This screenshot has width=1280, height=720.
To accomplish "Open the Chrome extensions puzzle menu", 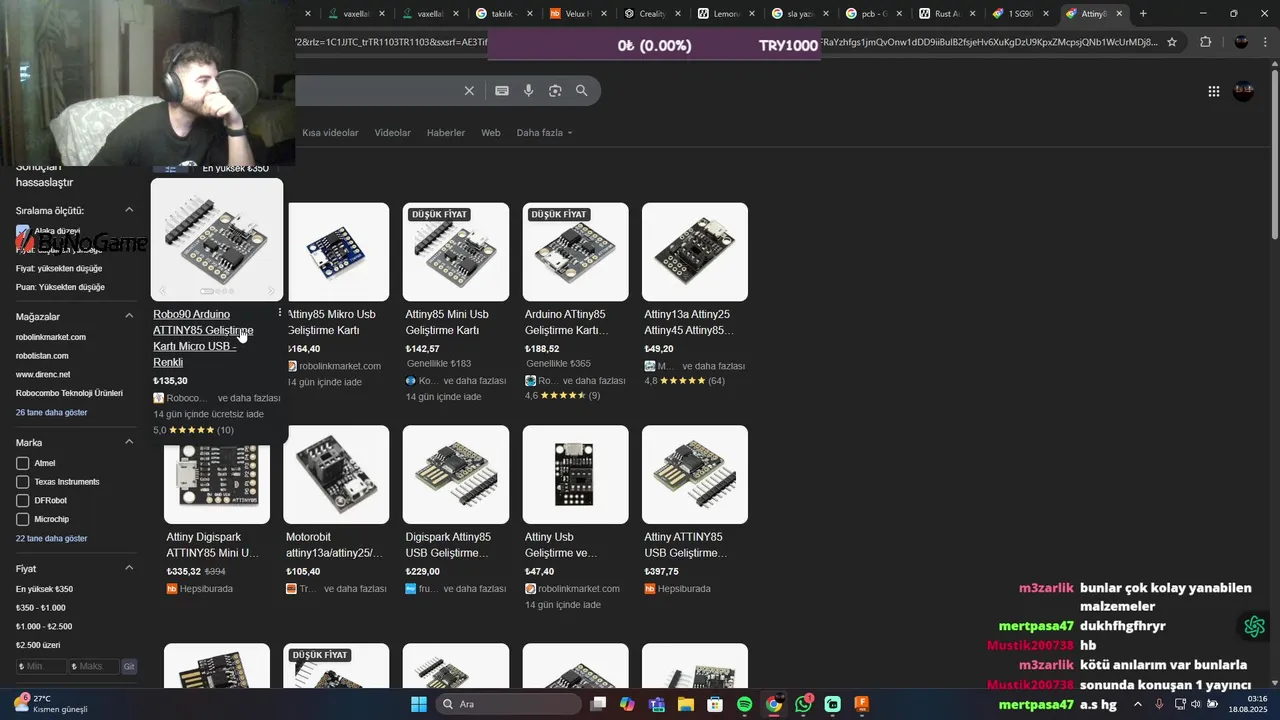I will (x=1205, y=42).
